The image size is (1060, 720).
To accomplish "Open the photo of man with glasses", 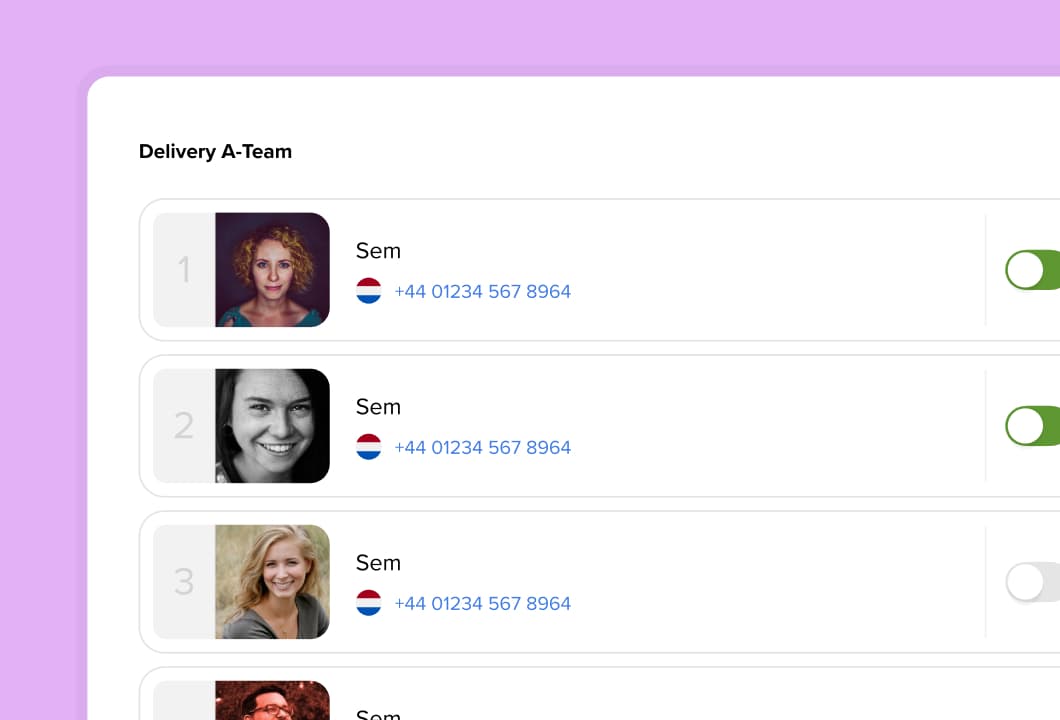I will (272, 700).
